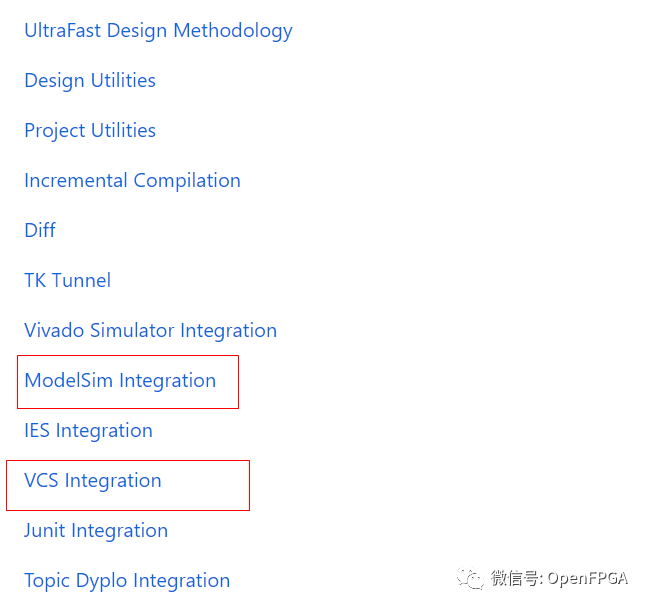The width and height of the screenshot is (648, 608).
Task: Open the Diff link
Action: [40, 230]
